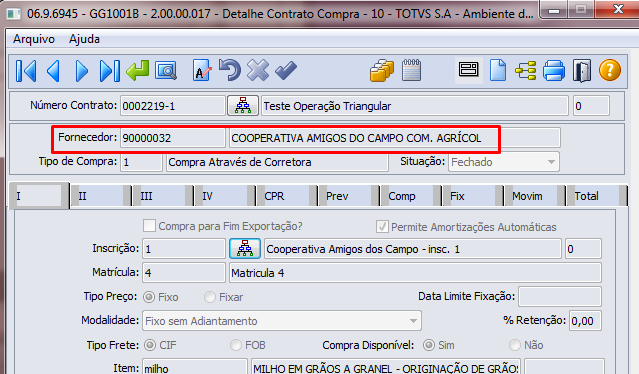Click 'Matricula 4' description field

pyautogui.click(x=415, y=273)
